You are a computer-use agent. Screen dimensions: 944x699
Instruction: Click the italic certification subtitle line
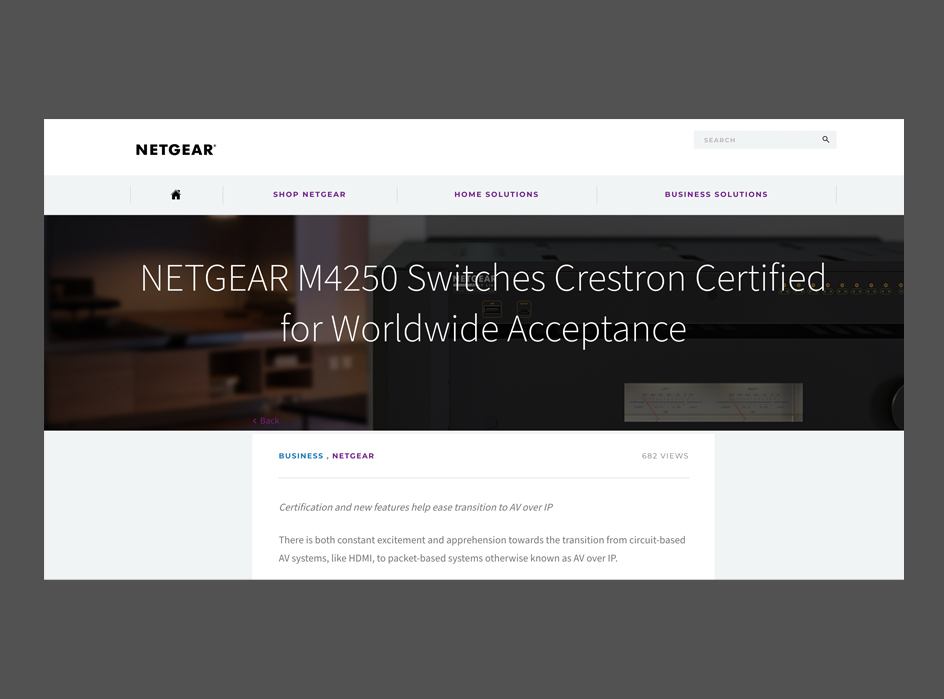click(415, 508)
